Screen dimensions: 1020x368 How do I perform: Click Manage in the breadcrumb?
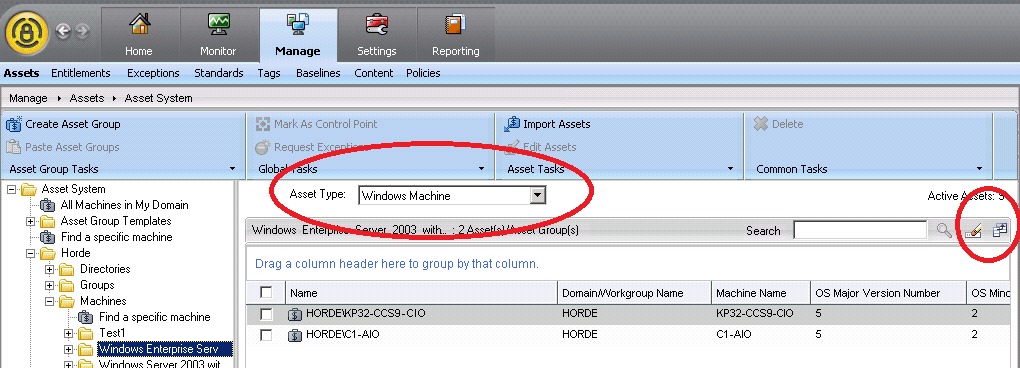[x=28, y=98]
